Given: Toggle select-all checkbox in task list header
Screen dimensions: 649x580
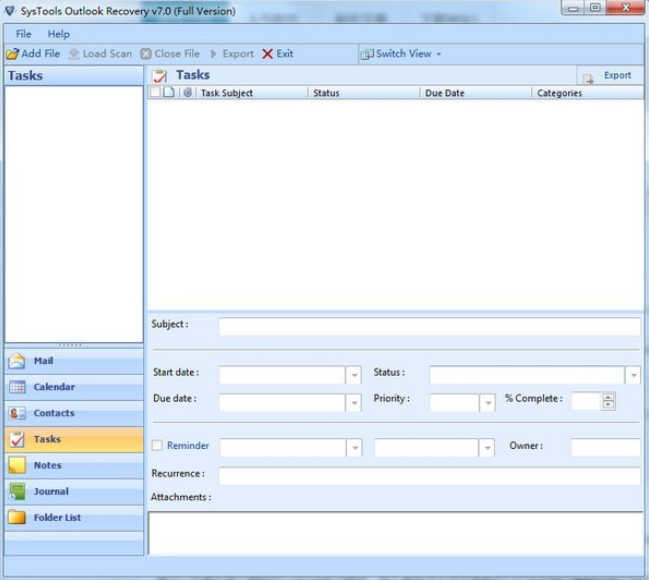Looking at the screenshot, I should 155,93.
